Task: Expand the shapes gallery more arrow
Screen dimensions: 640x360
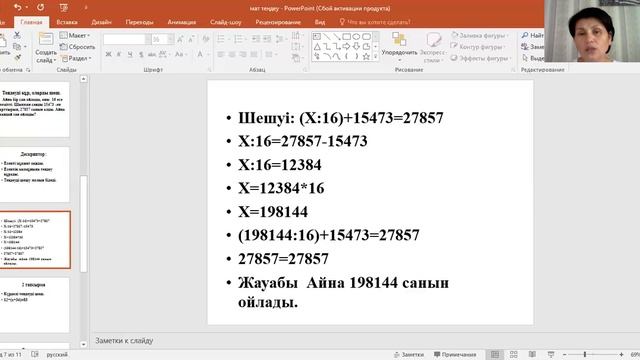Action: [x=376, y=57]
